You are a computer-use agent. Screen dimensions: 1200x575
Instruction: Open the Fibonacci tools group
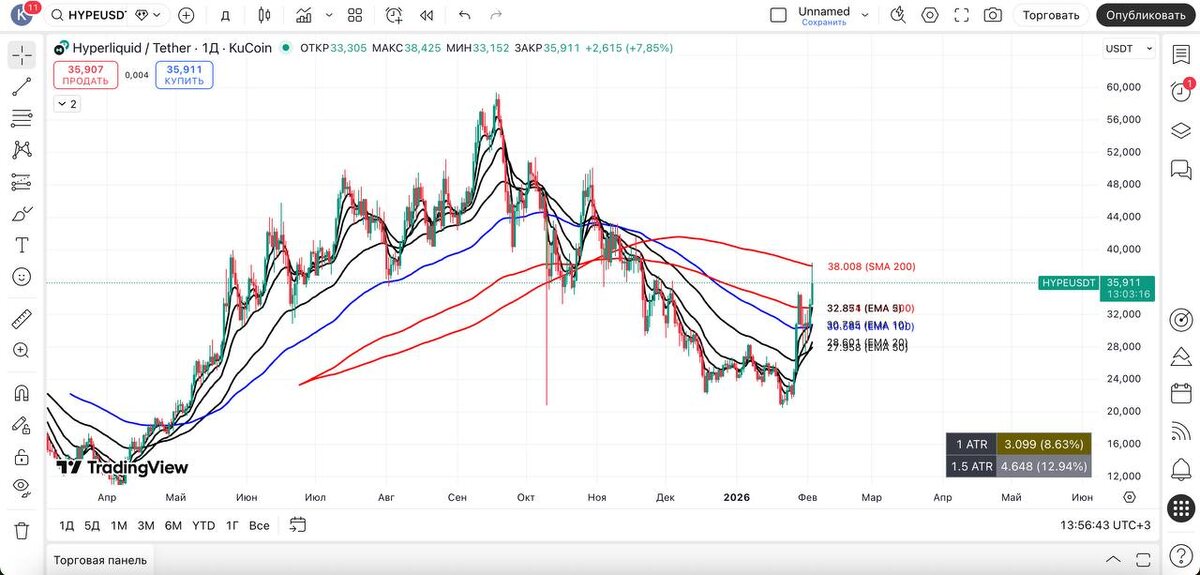click(22, 119)
